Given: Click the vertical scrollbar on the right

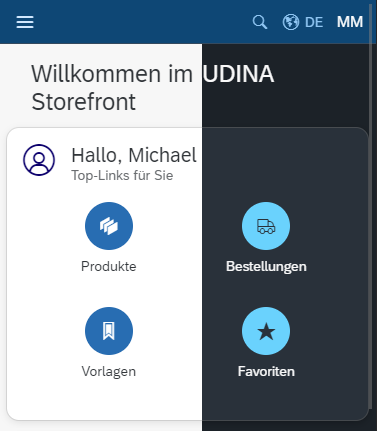Looking at the screenshot, I should (370, 207).
